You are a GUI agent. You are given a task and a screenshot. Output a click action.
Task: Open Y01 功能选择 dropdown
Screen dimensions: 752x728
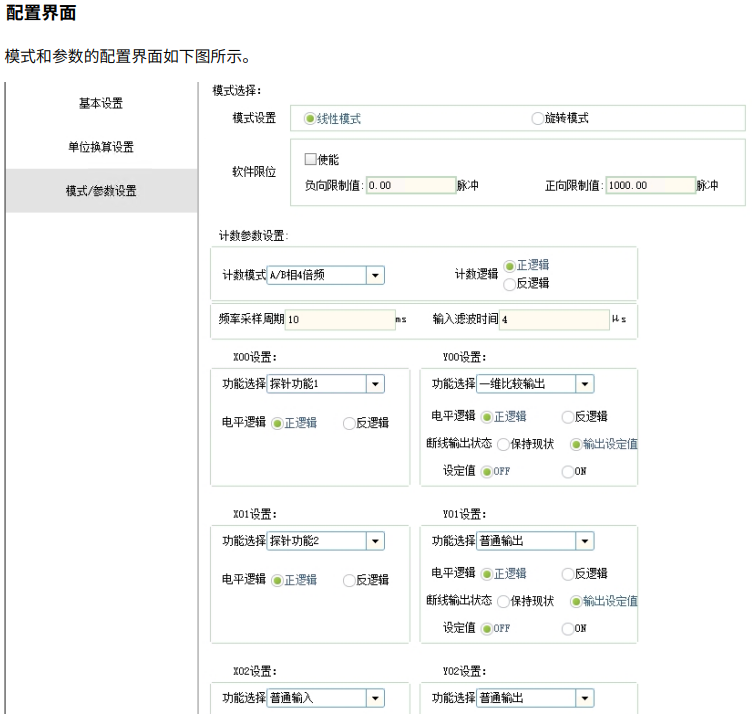tap(535, 541)
